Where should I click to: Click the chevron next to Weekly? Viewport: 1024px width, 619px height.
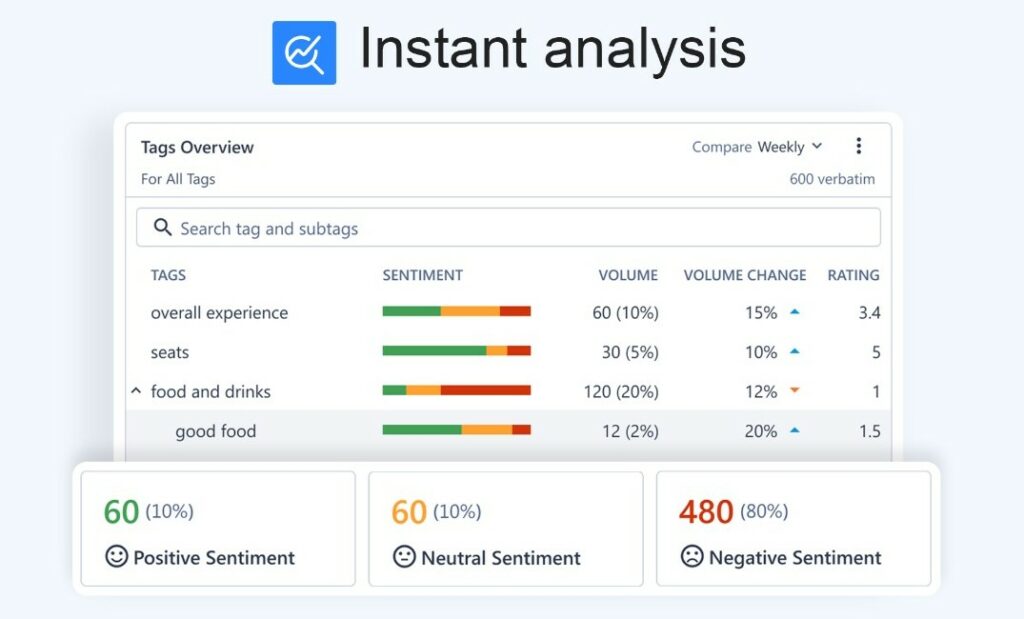818,146
